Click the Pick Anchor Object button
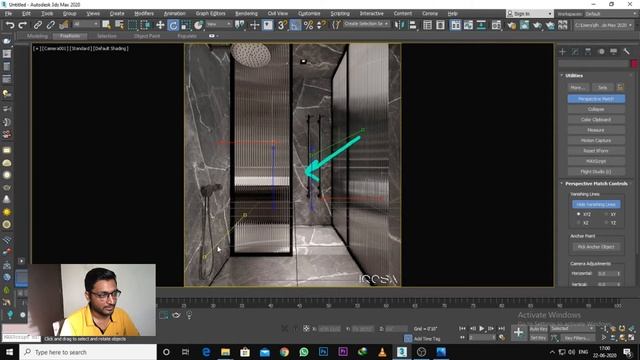This screenshot has height=360, width=640. point(596,247)
